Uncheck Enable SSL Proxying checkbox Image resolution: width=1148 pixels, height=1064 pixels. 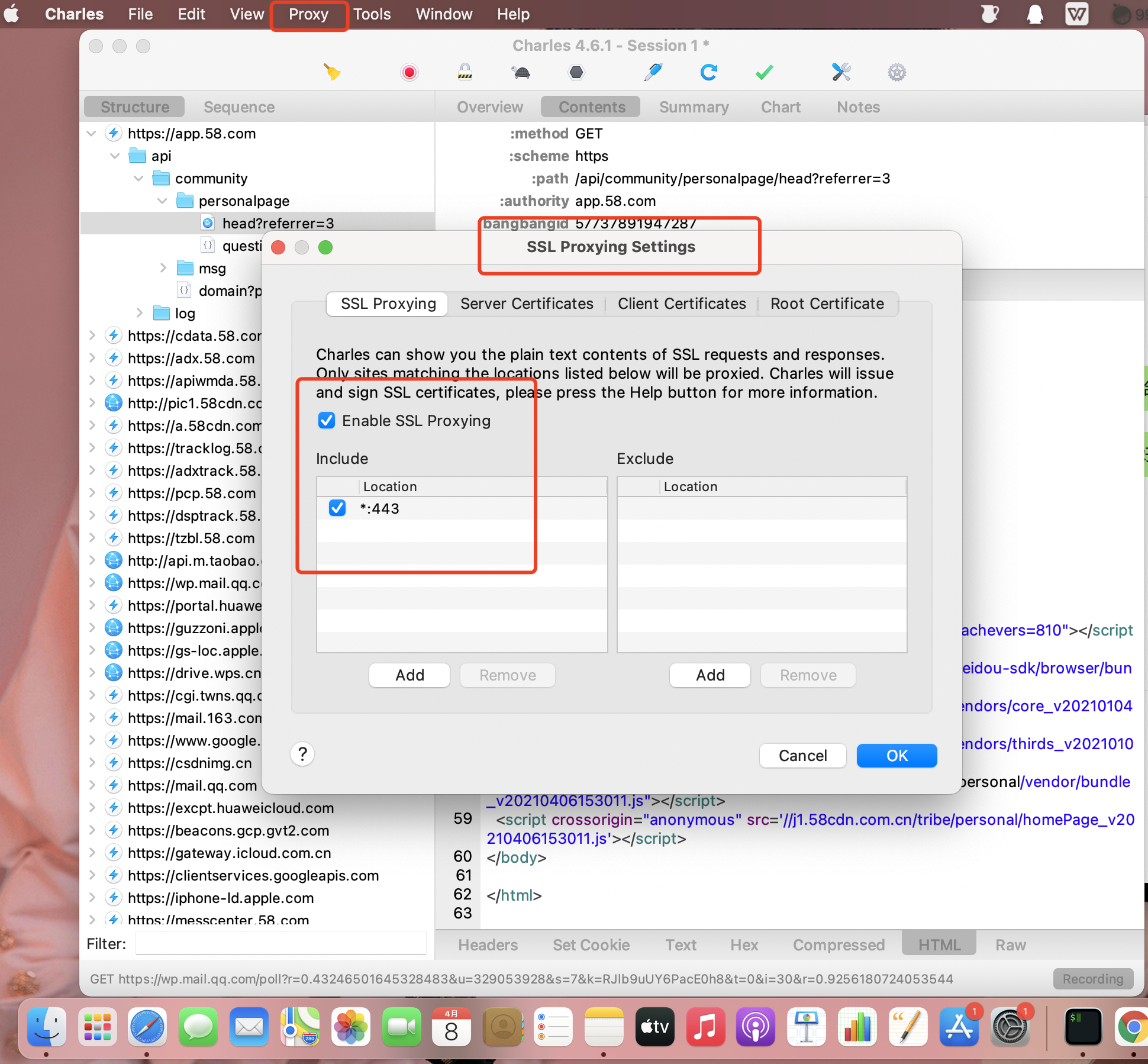click(327, 420)
